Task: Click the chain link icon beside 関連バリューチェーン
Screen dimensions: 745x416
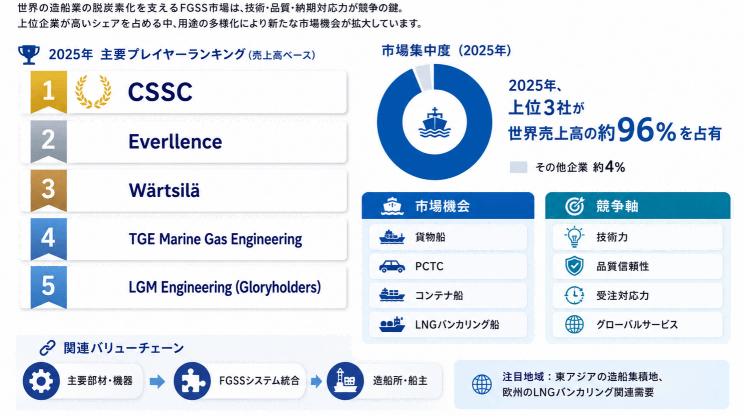Action: tap(48, 348)
